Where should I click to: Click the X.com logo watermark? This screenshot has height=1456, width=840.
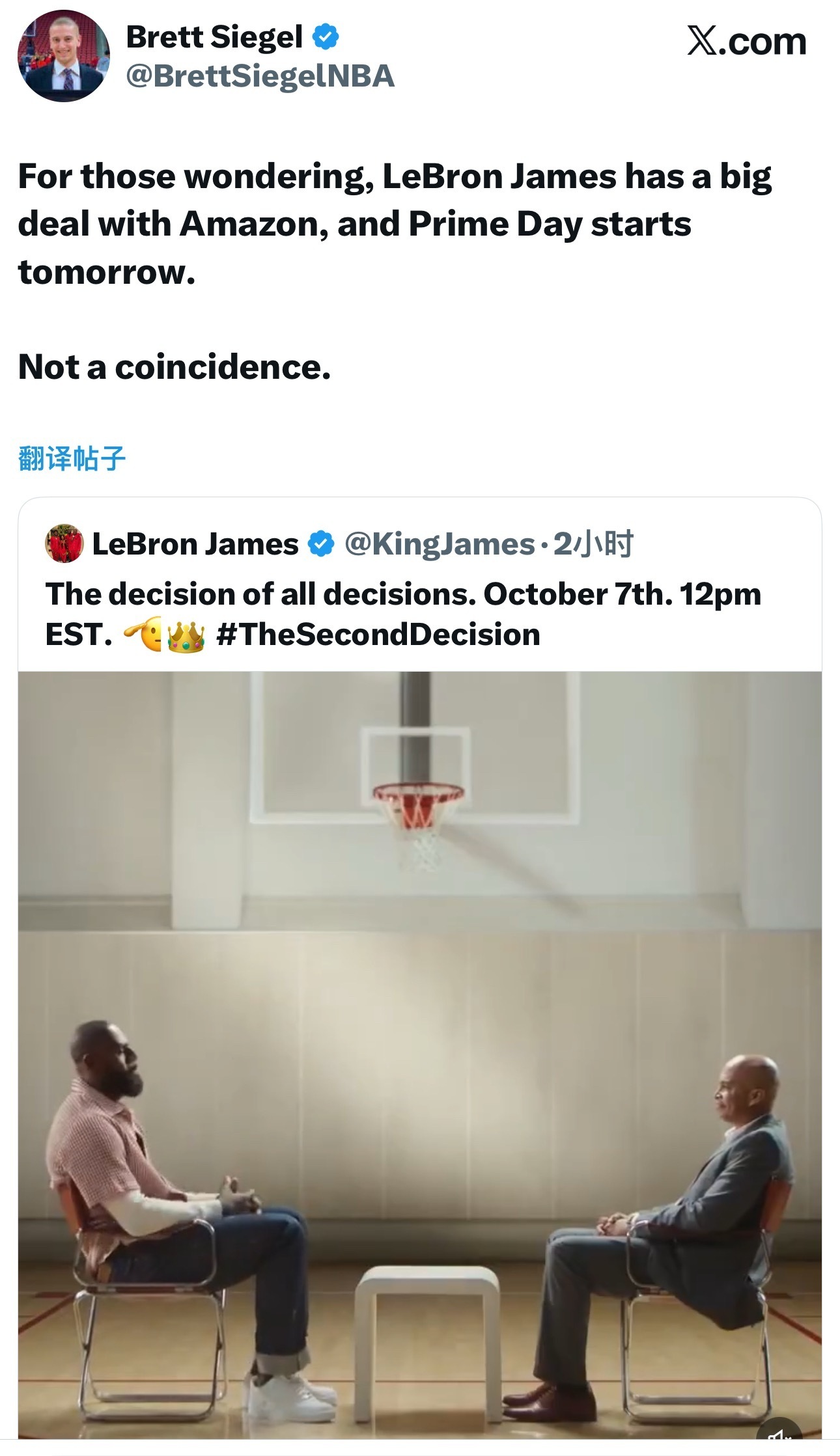pyautogui.click(x=747, y=42)
